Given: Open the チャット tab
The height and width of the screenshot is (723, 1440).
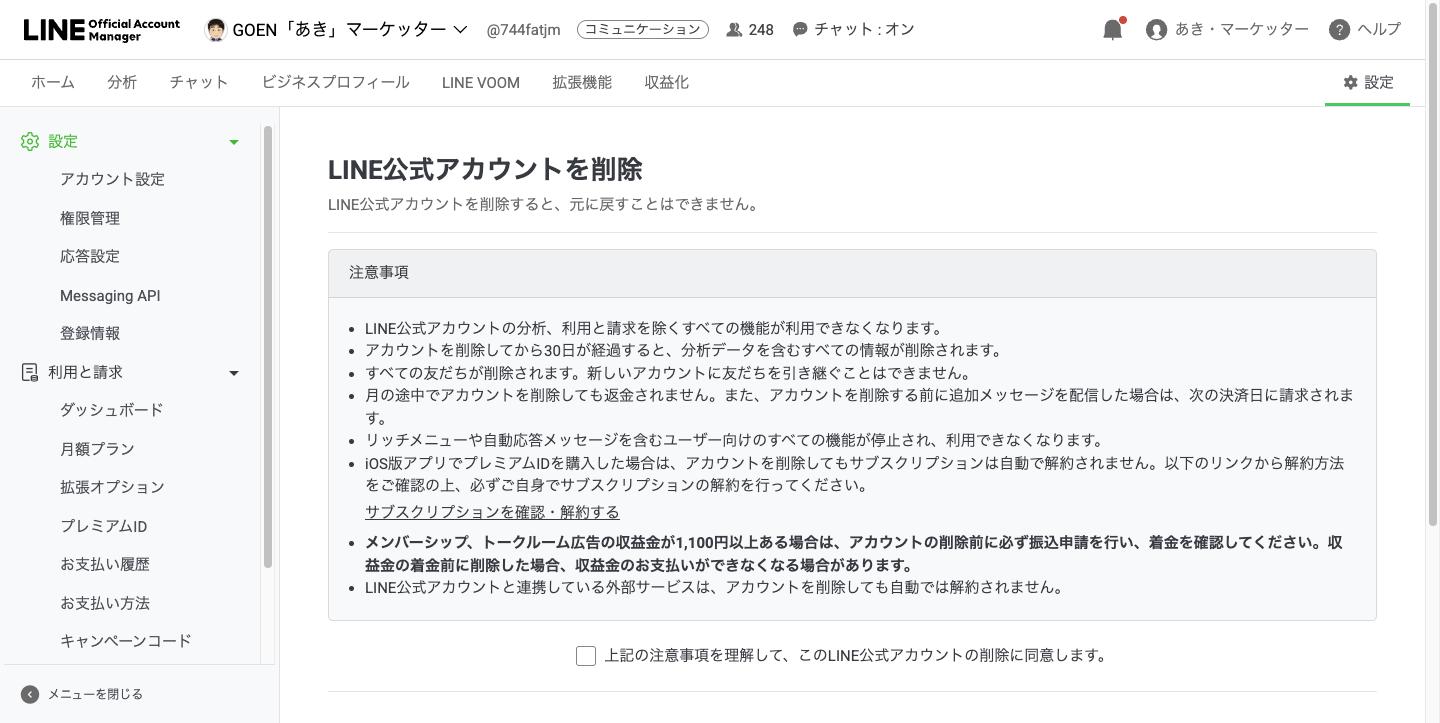Looking at the screenshot, I should [x=199, y=83].
